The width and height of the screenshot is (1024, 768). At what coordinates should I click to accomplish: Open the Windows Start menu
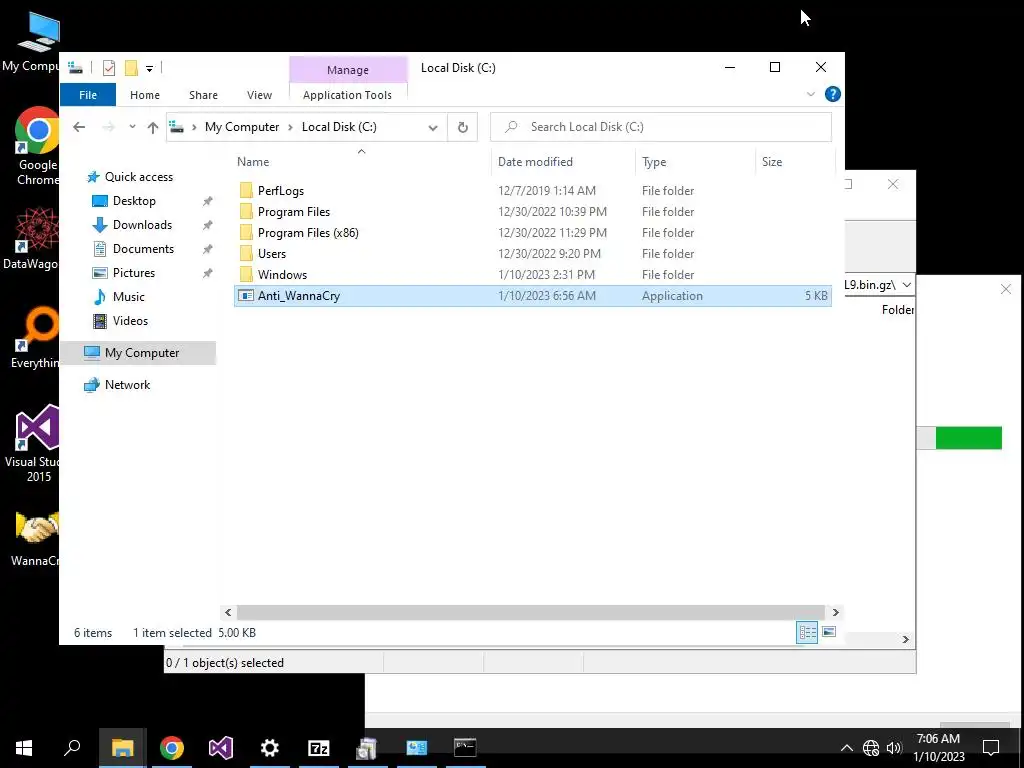pyautogui.click(x=24, y=748)
